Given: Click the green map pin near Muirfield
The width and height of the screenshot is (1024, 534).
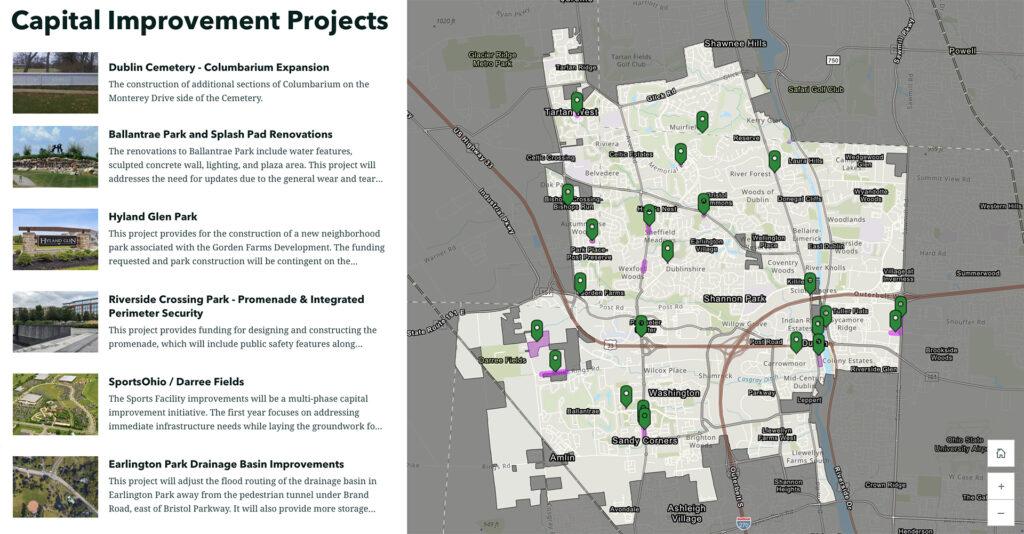Looking at the screenshot, I should [x=702, y=121].
